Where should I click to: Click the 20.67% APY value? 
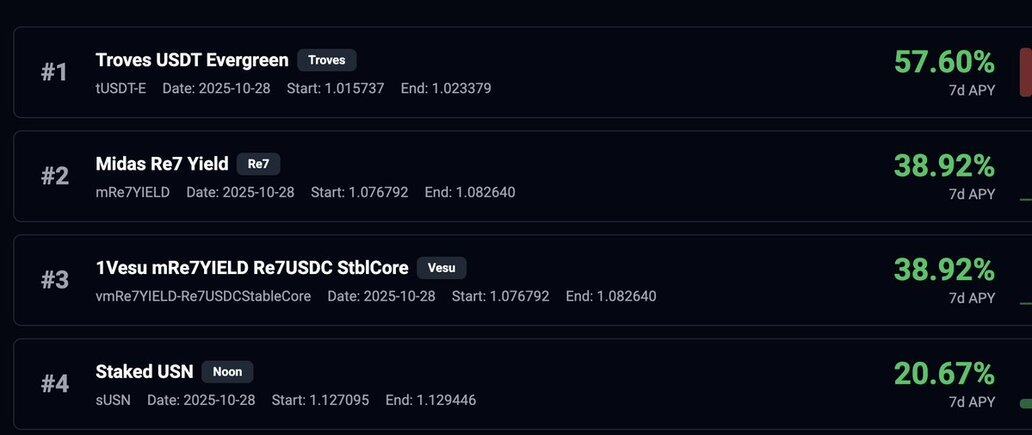pos(944,374)
